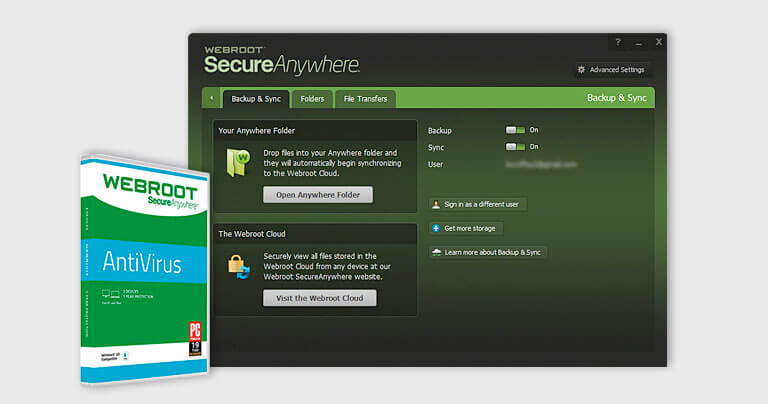Viewport: 768px width, 404px height.
Task: Click 'The Webroot Cloud' heading
Action: (x=252, y=234)
